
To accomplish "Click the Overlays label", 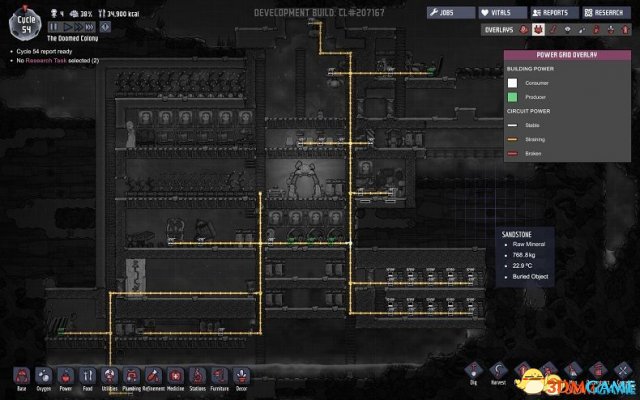I will (499, 29).
